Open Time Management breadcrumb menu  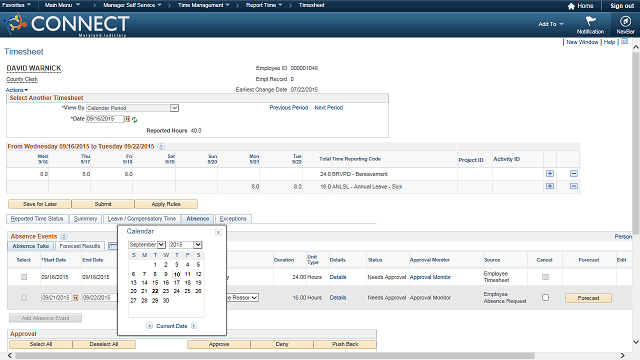click(204, 5)
